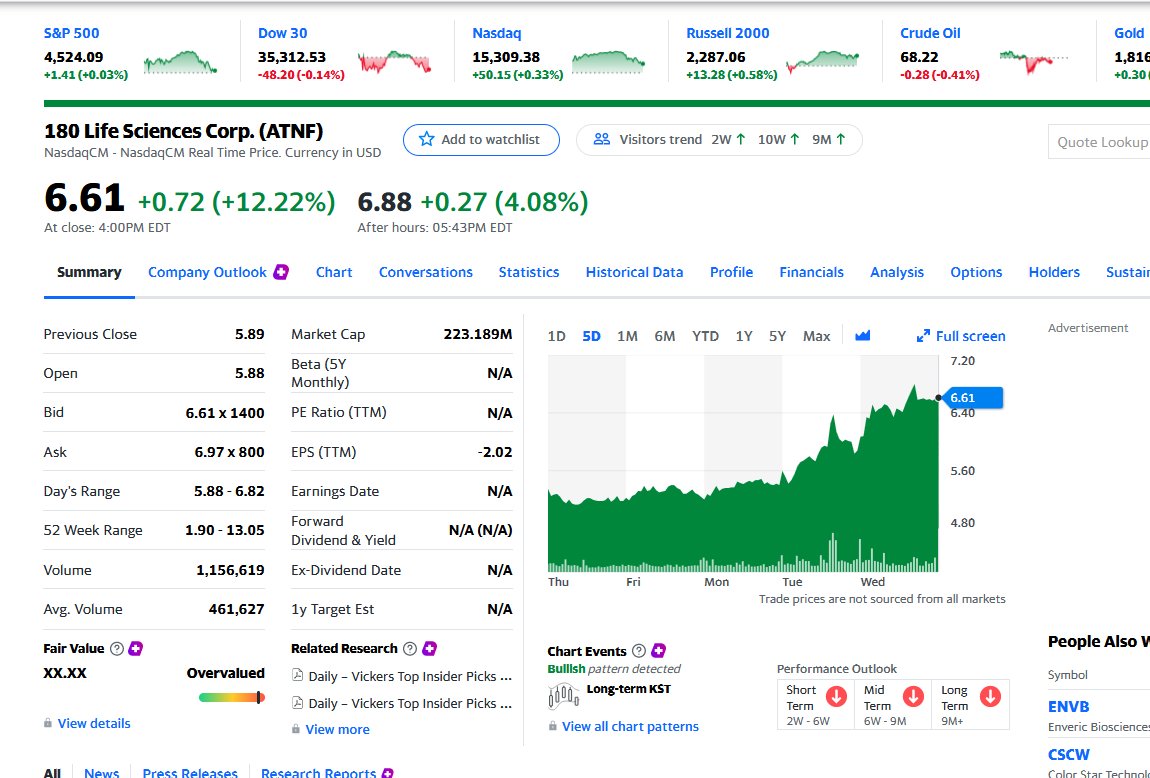Image resolution: width=1150 pixels, height=778 pixels.
Task: Open the Dow 30 index link
Action: coord(282,33)
